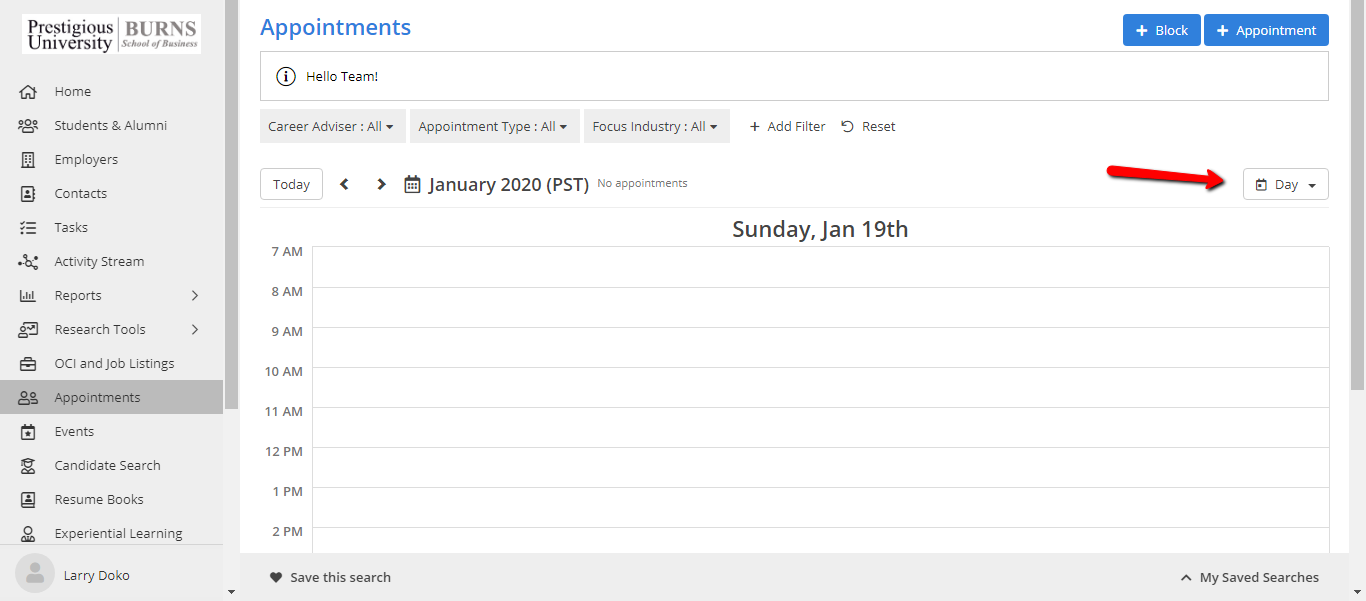Image resolution: width=1366 pixels, height=601 pixels.
Task: Click the blue Appointment button
Action: pos(1265,31)
